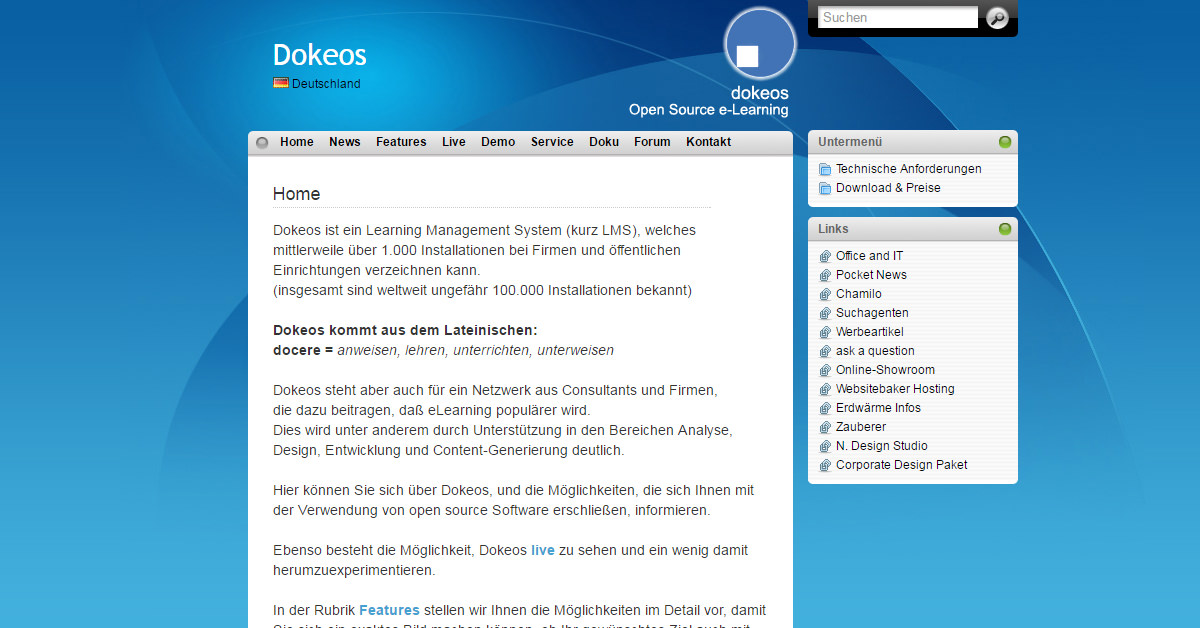Click the grey bullet in navigation bar
The height and width of the screenshot is (628, 1200).
[262, 143]
